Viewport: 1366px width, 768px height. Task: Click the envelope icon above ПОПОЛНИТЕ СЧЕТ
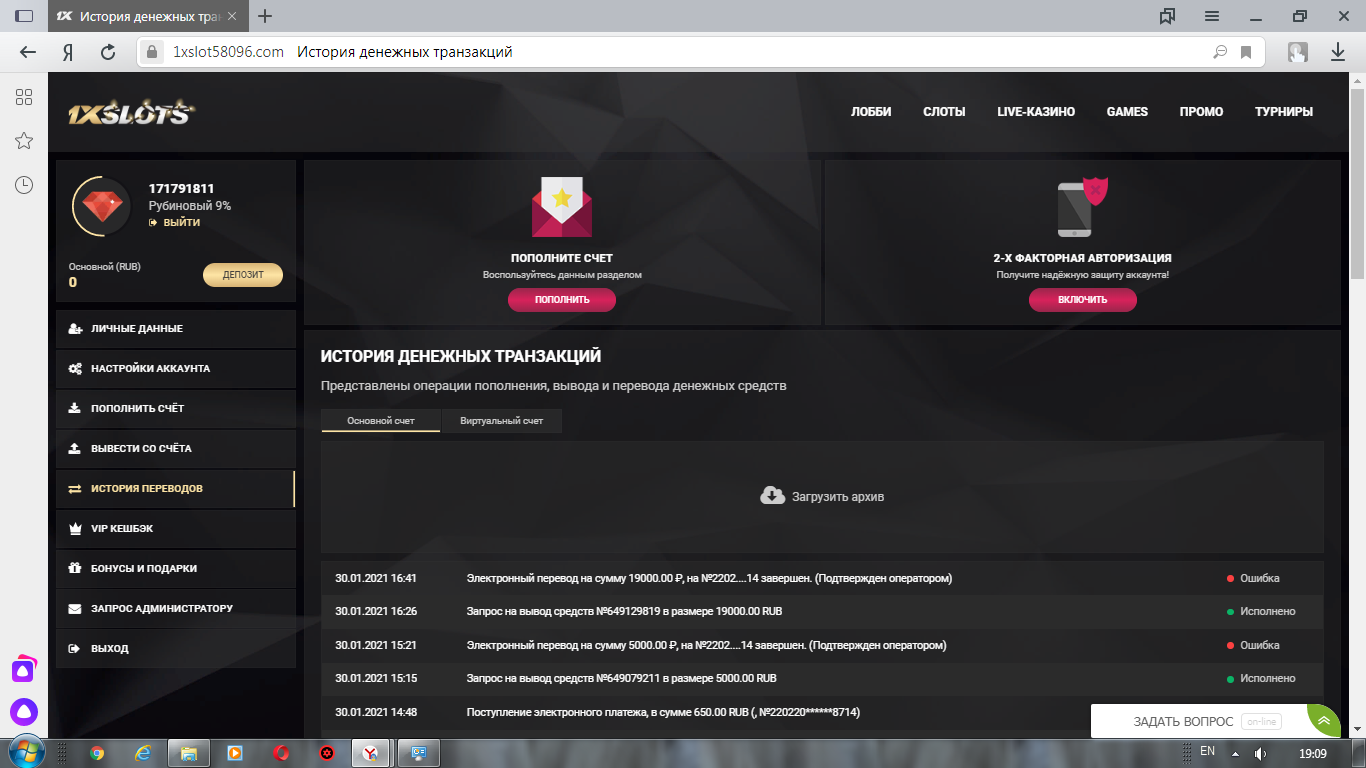tap(562, 207)
